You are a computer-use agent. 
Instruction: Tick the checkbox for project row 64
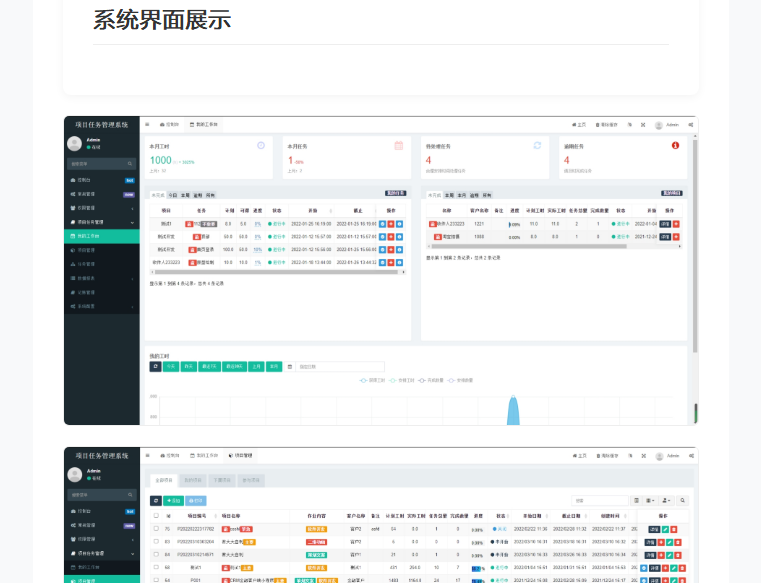tap(156, 580)
